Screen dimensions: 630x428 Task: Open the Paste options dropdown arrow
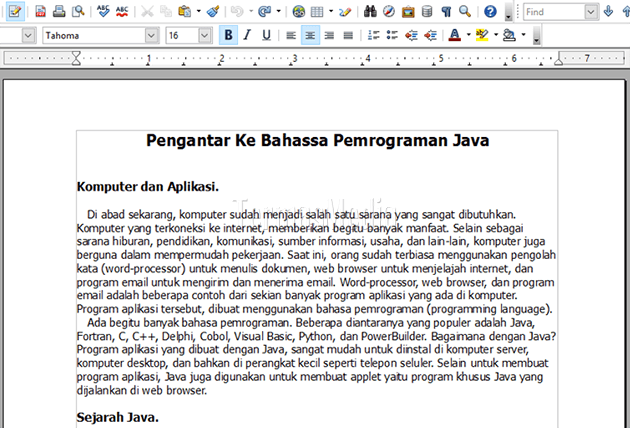pos(198,12)
